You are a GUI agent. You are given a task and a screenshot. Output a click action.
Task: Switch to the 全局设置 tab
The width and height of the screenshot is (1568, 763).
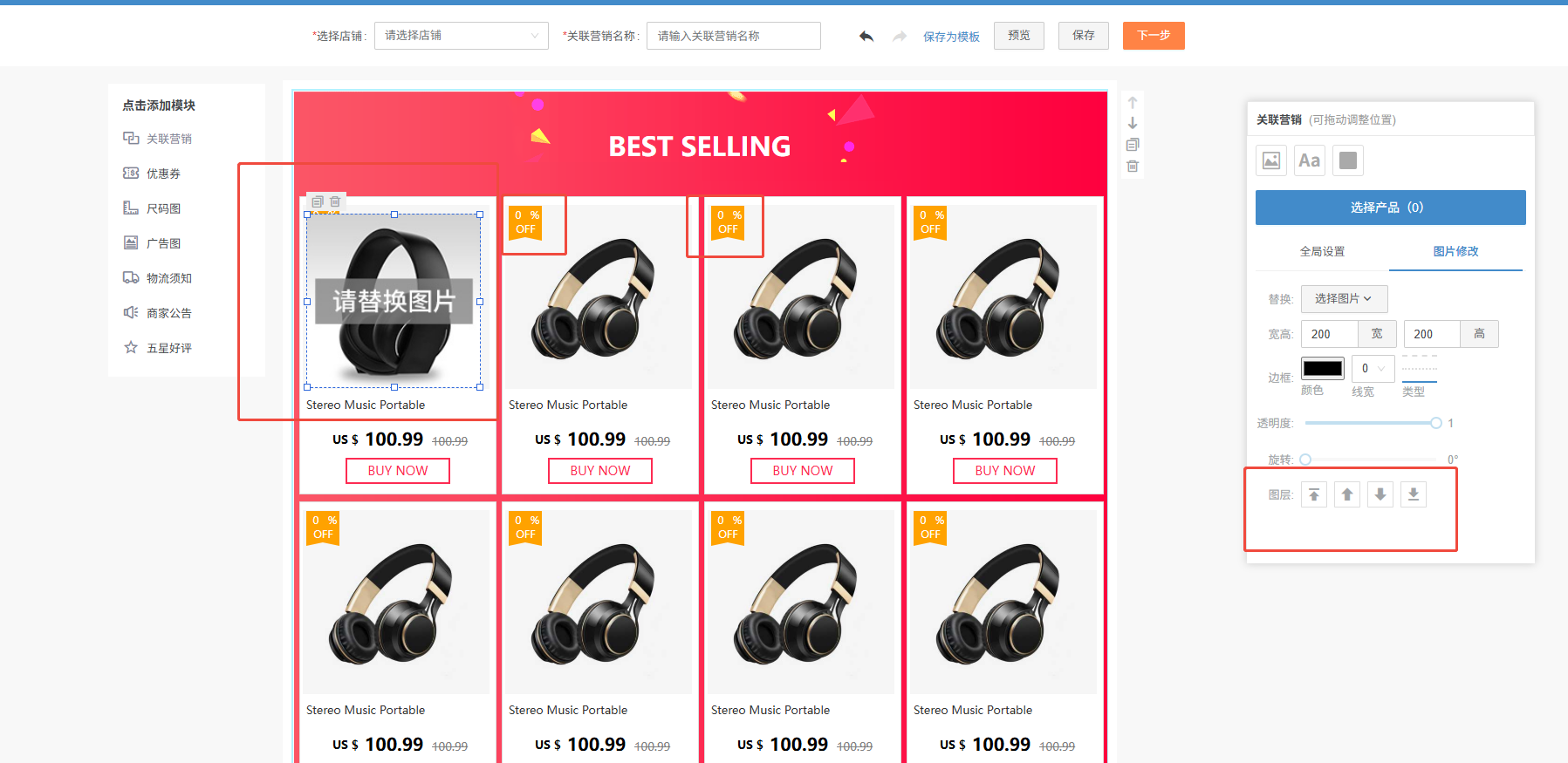[x=1322, y=251]
